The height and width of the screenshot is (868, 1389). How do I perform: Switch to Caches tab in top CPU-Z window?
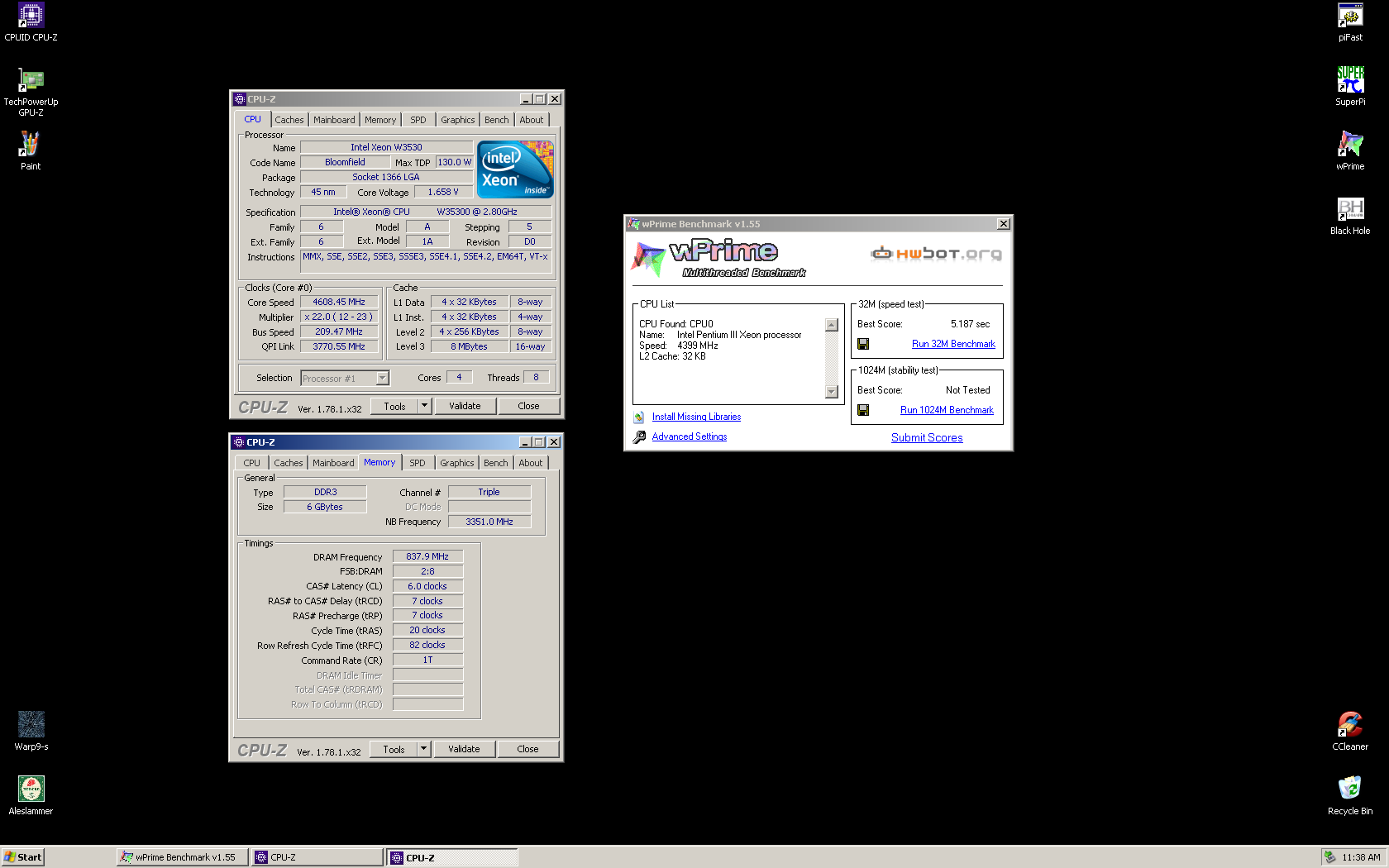289,120
